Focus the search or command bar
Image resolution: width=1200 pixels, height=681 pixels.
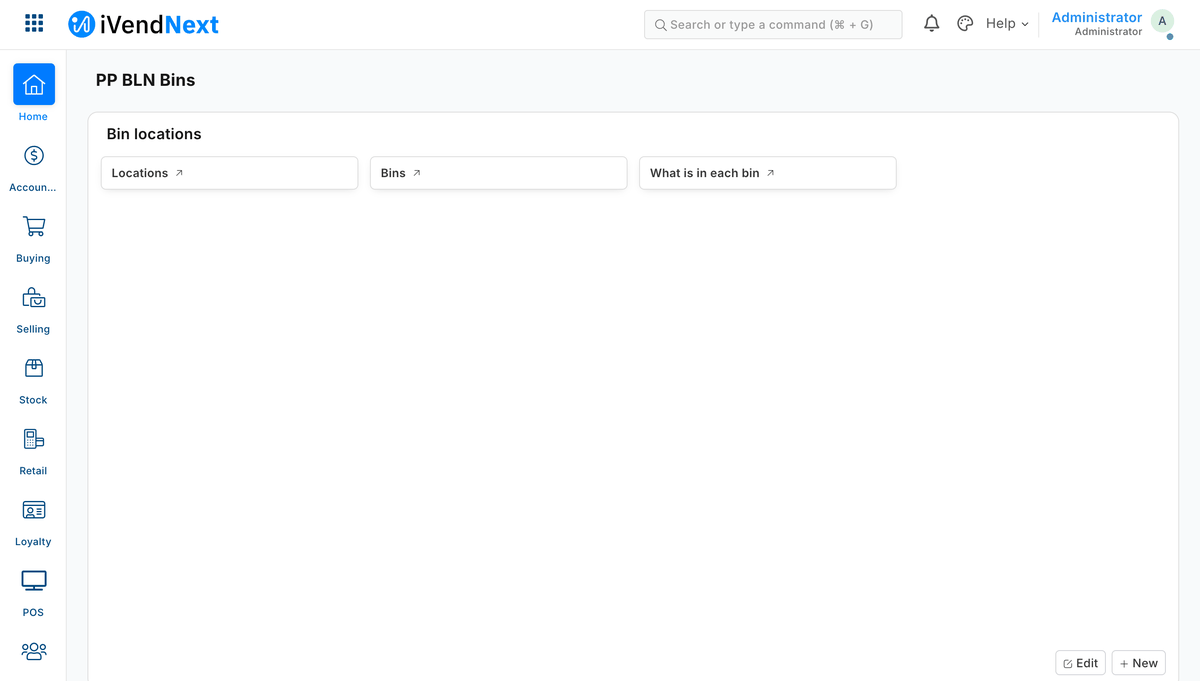click(x=773, y=24)
